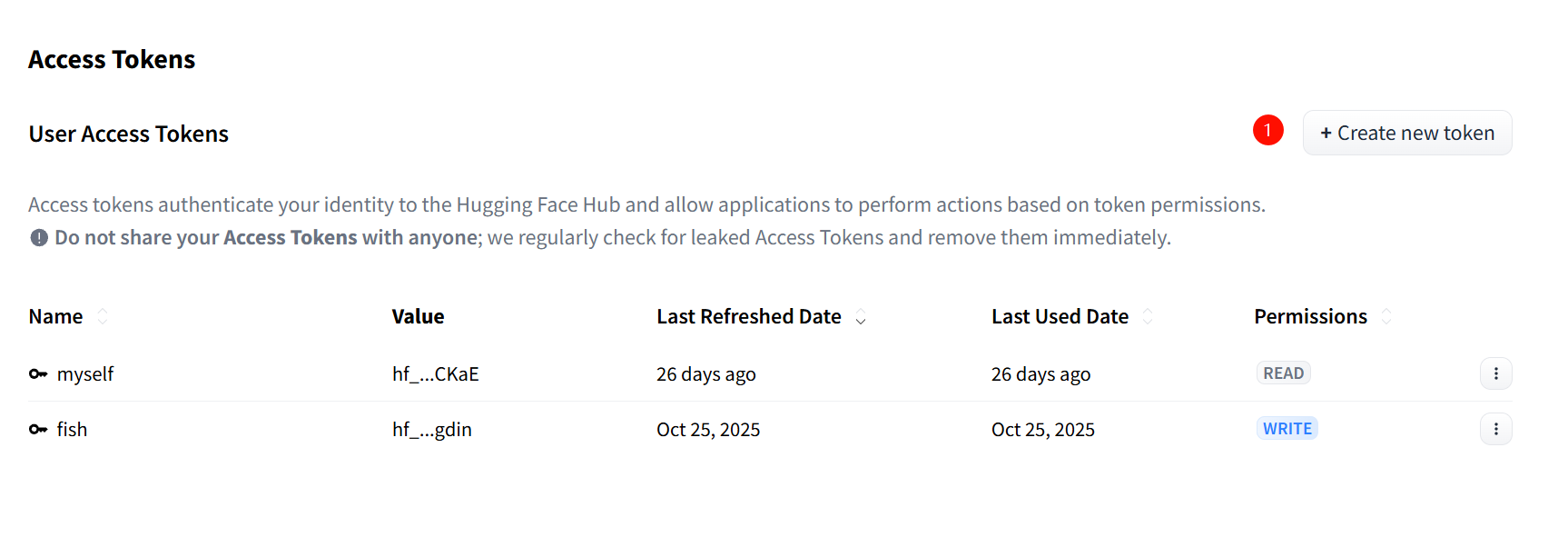The image size is (1568, 547).
Task: Click the key icon beside myself token
Action: [x=38, y=374]
